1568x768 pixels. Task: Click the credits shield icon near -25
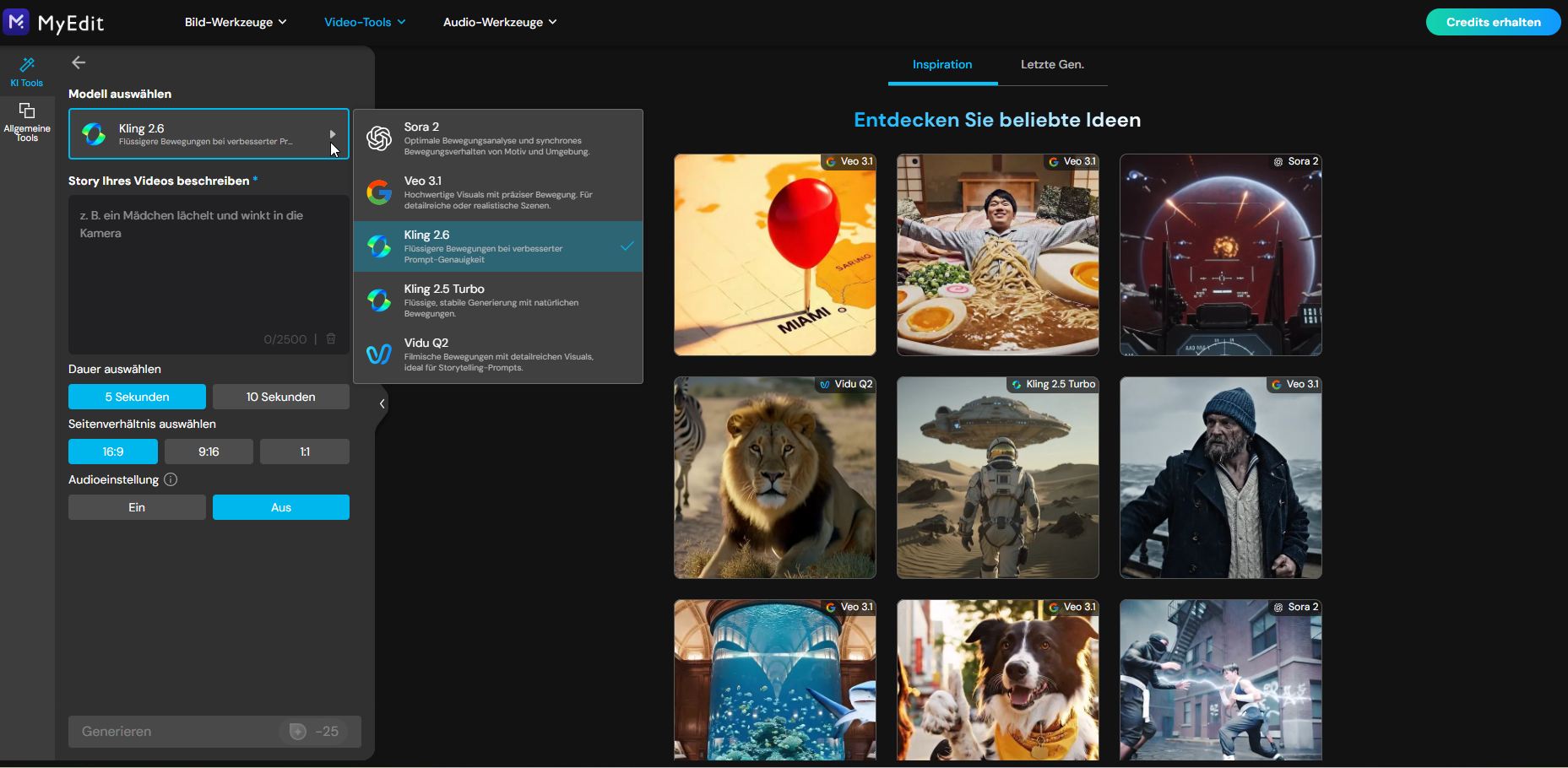click(x=297, y=732)
